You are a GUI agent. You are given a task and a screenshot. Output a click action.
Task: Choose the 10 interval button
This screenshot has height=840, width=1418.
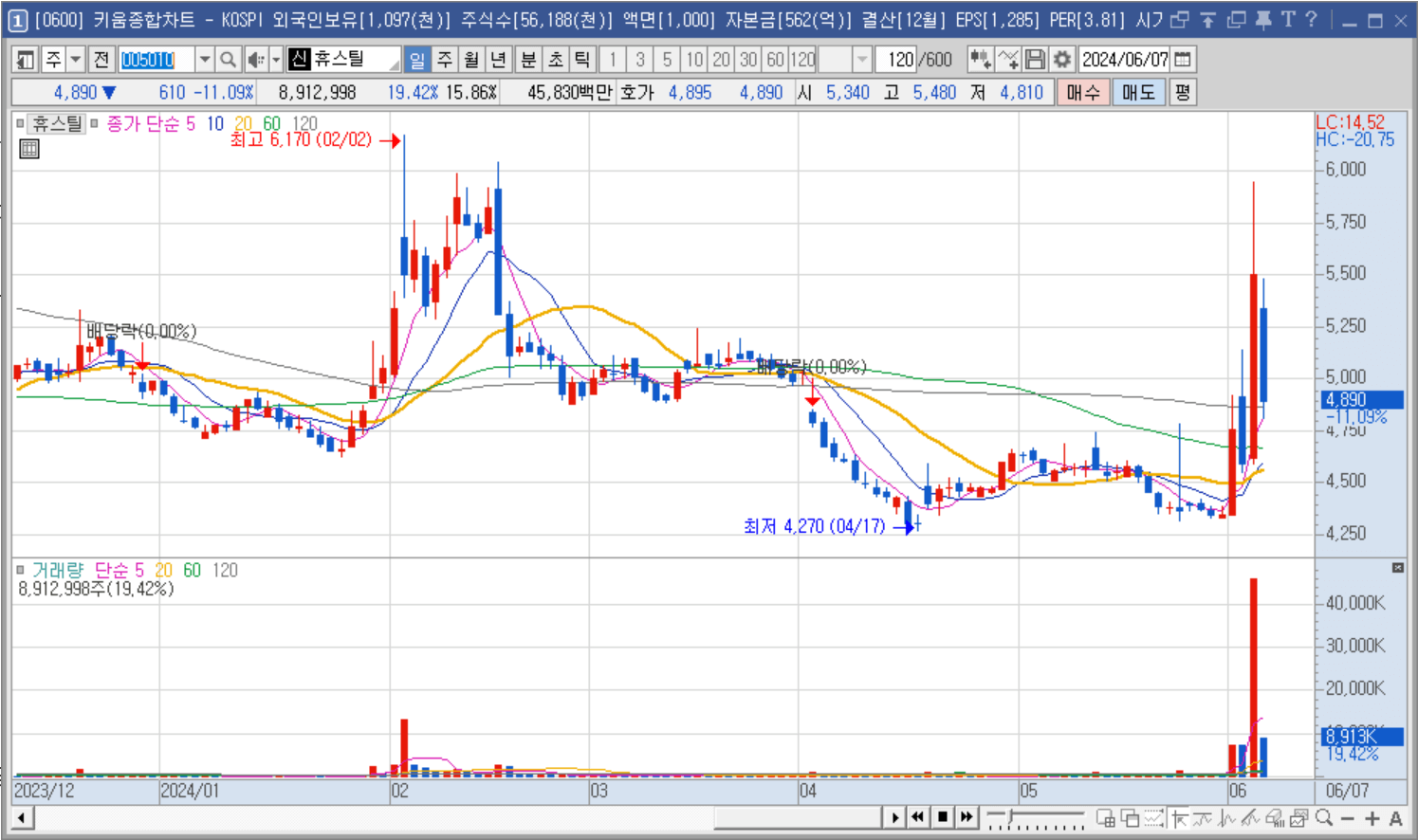pyautogui.click(x=694, y=60)
